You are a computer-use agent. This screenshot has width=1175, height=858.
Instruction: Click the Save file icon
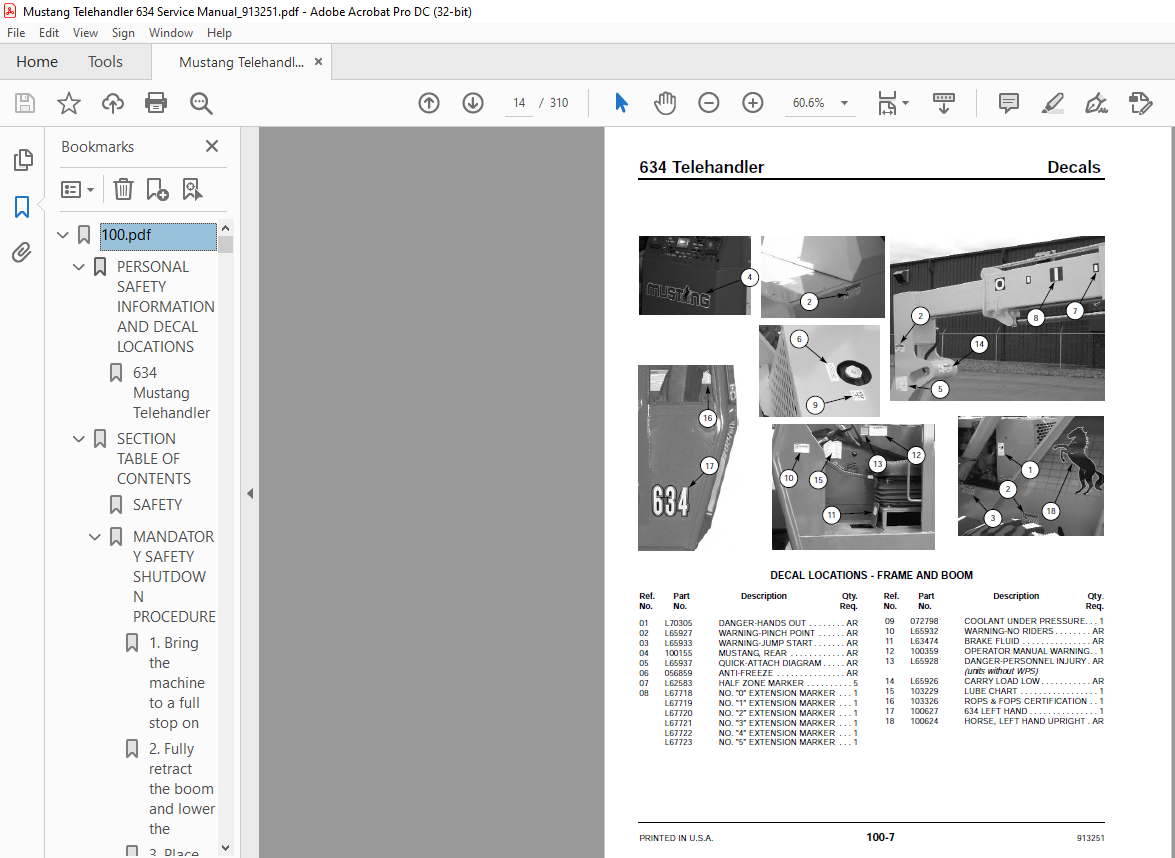25,103
